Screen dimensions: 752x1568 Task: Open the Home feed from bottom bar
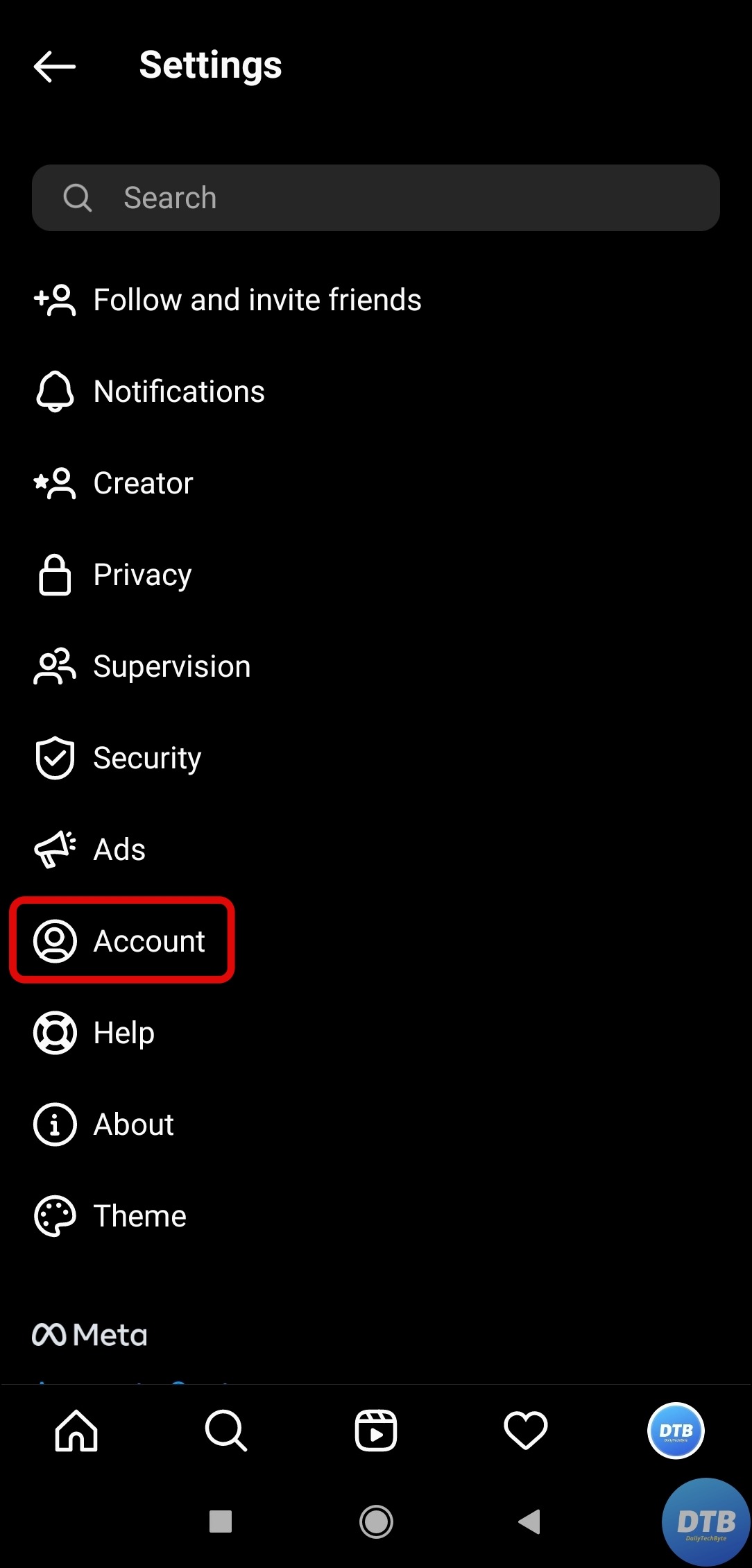point(75,1430)
